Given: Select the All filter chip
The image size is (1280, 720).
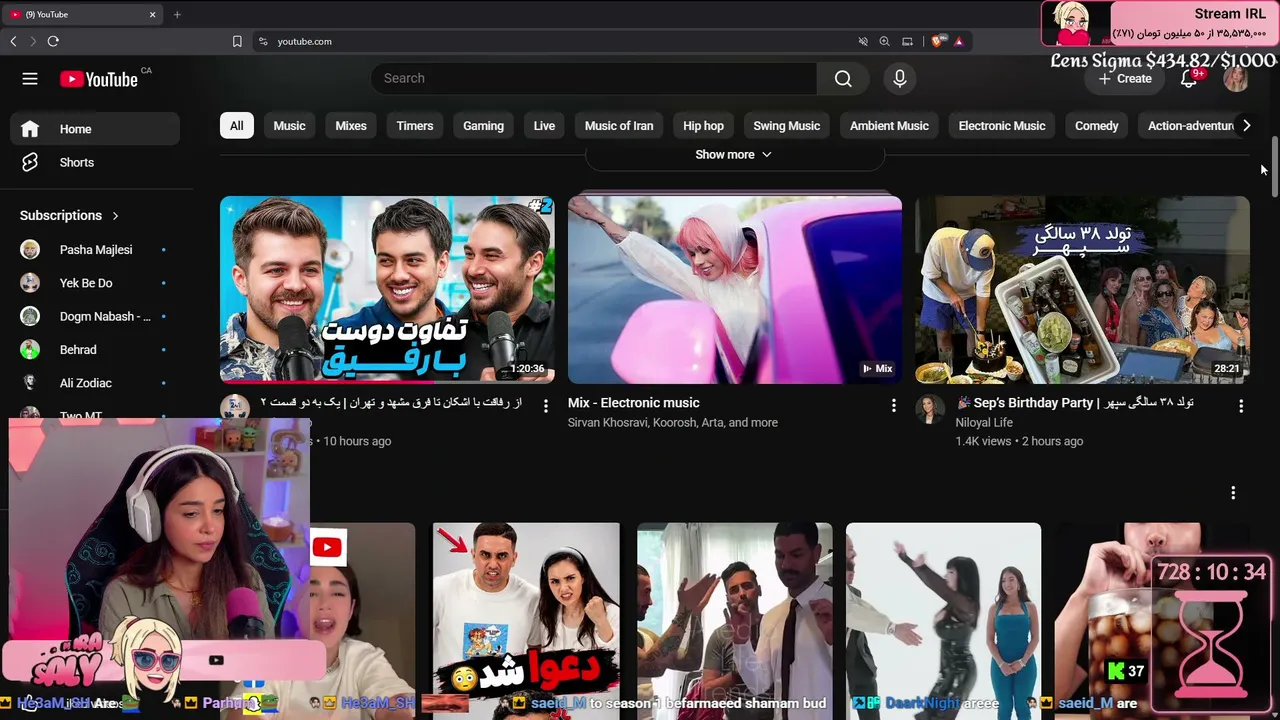Looking at the screenshot, I should [236, 126].
